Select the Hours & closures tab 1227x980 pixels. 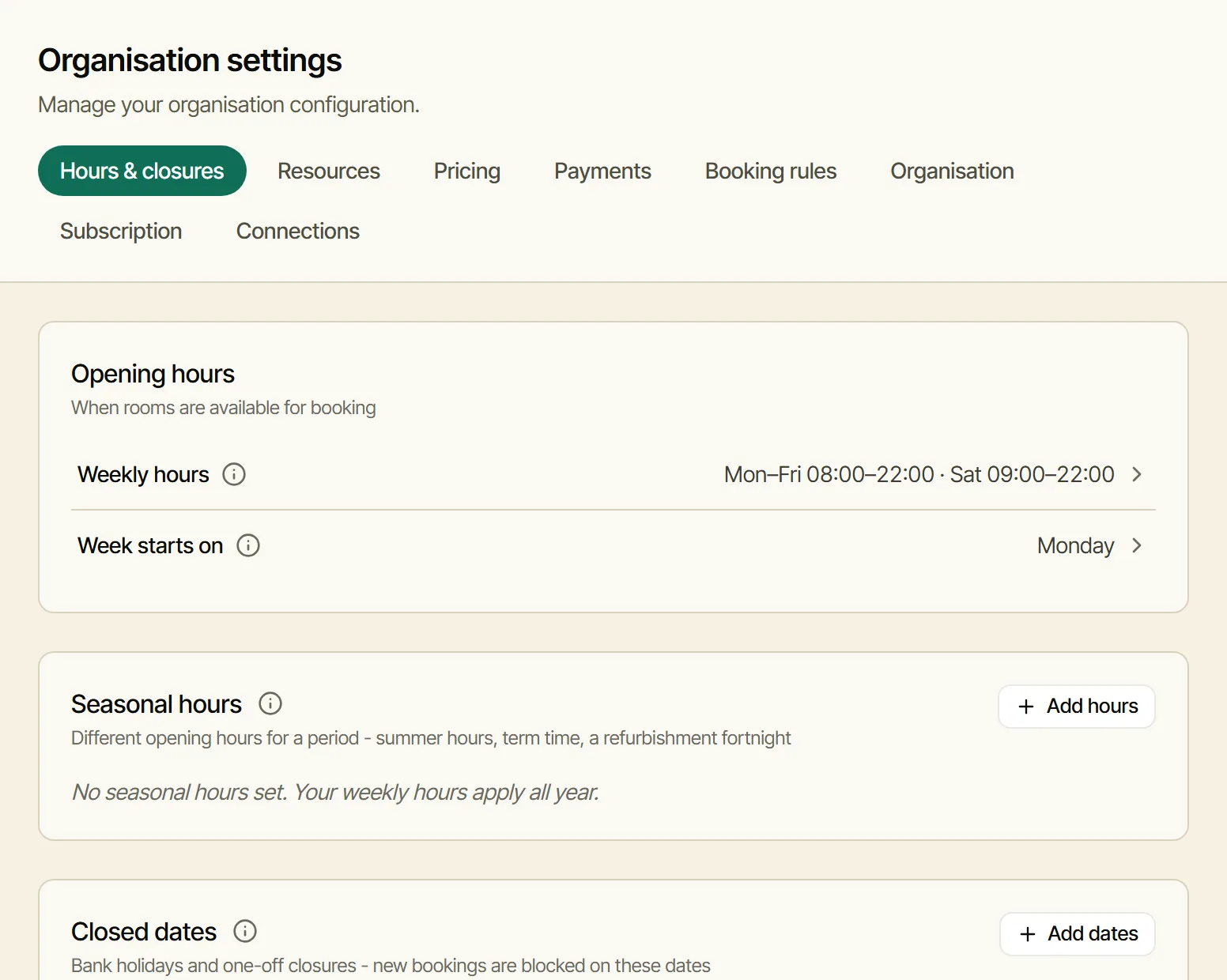142,171
